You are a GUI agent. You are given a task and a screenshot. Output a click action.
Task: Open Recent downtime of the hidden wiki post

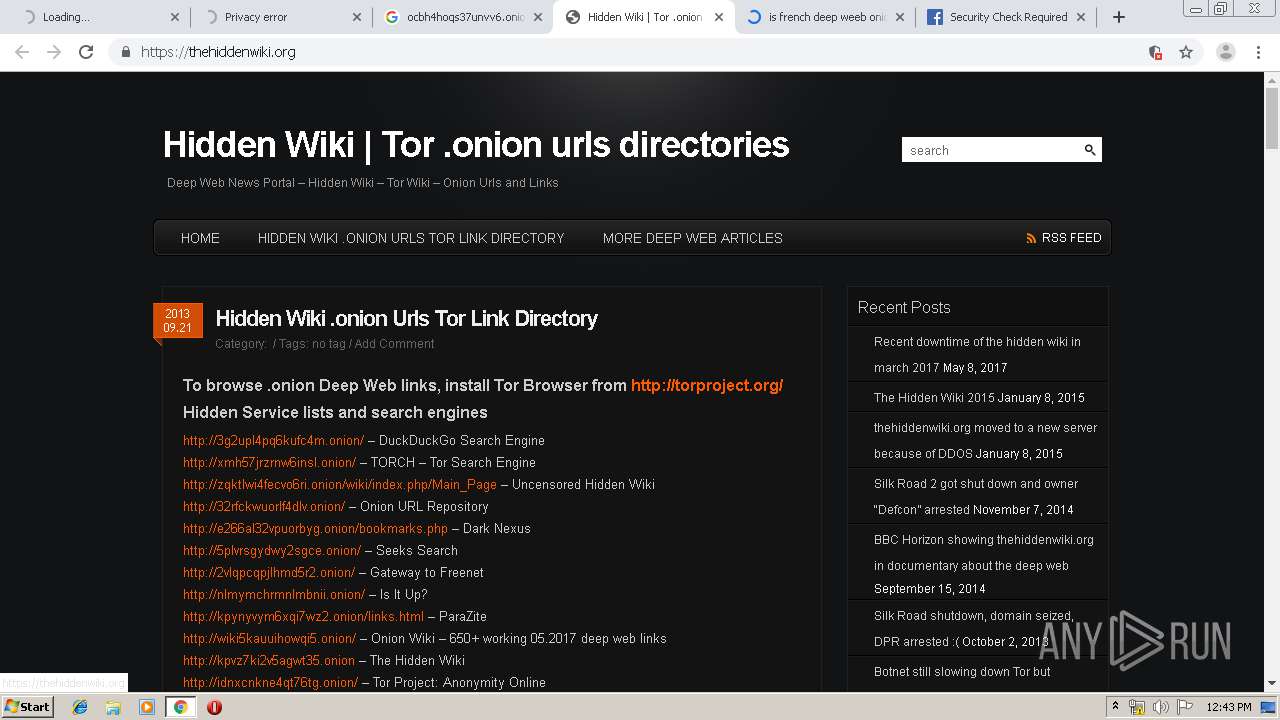pos(977,354)
